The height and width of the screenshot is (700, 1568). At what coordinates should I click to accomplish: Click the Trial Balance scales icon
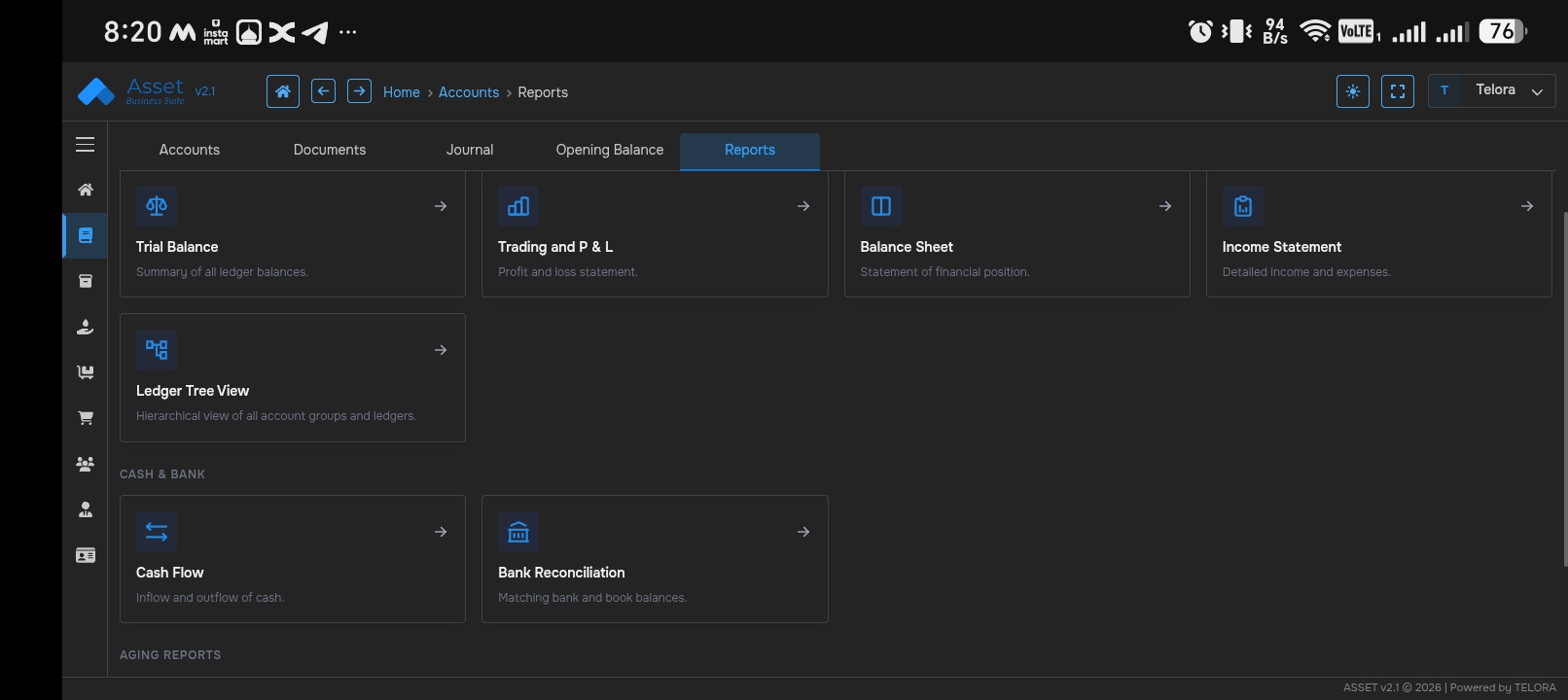(157, 206)
